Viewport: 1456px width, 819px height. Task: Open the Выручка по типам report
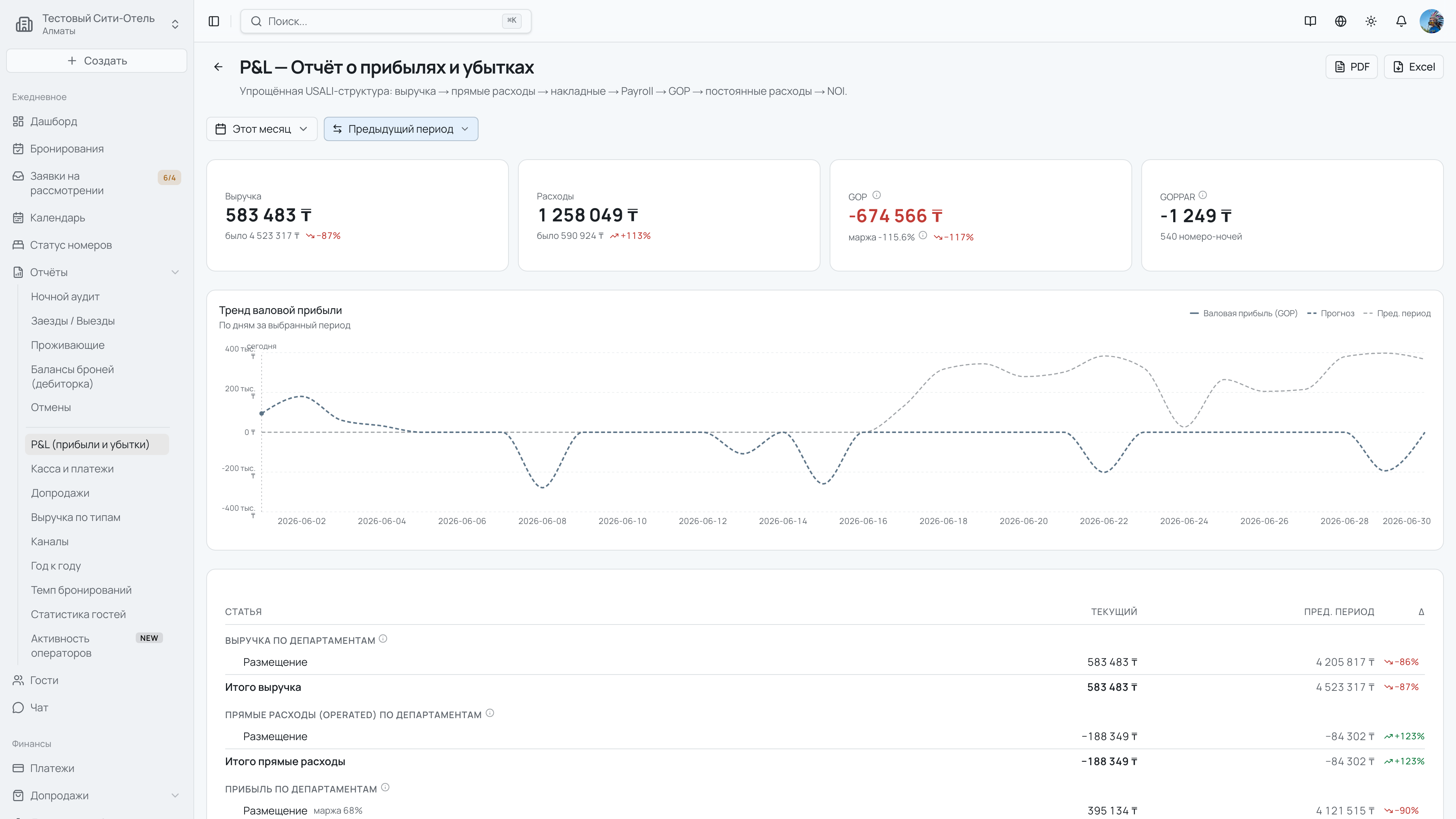(x=97, y=517)
